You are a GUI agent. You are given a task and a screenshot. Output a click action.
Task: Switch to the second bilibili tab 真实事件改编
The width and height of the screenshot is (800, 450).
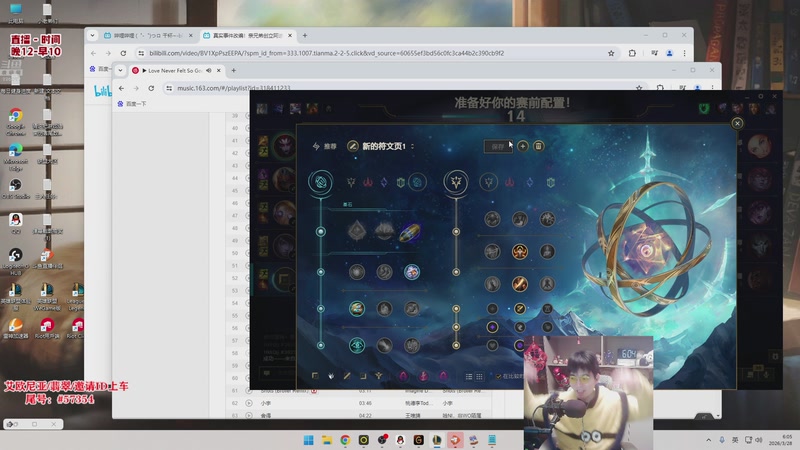coord(247,35)
